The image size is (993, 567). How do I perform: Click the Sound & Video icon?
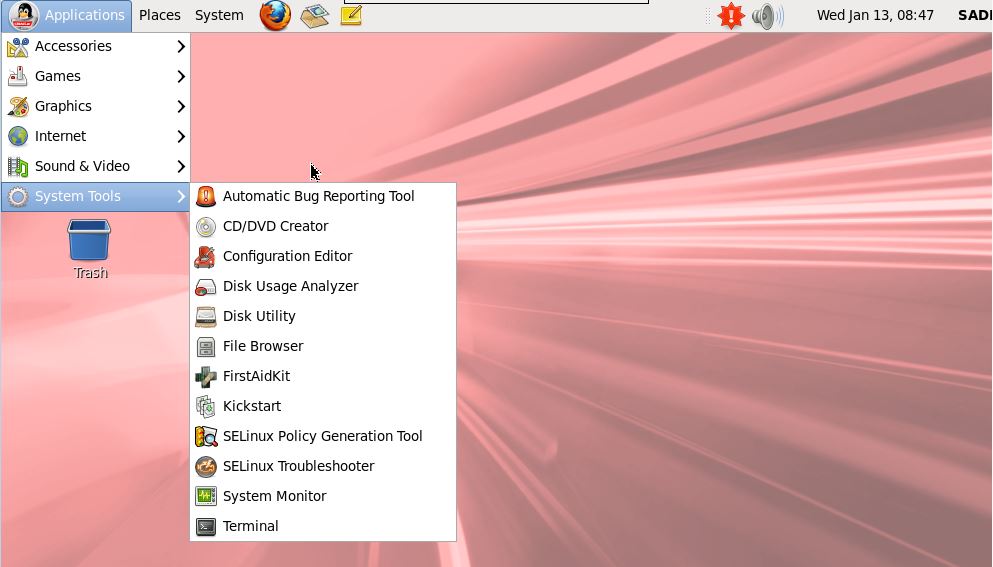coord(18,166)
